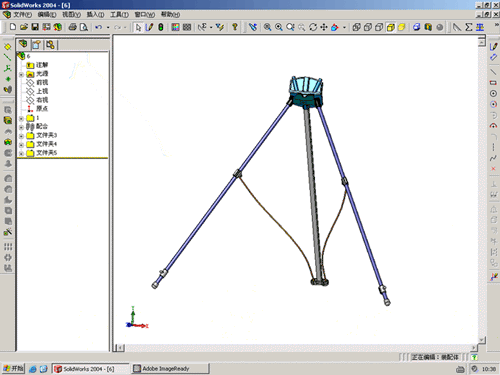Toggle plain Shaded display mode
The width and height of the screenshot is (500, 375).
(x=402, y=27)
